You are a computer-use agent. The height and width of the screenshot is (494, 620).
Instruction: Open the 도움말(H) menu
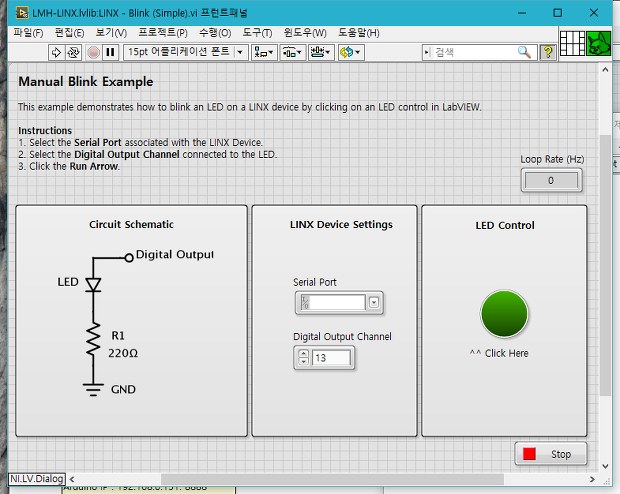pyautogui.click(x=358, y=33)
